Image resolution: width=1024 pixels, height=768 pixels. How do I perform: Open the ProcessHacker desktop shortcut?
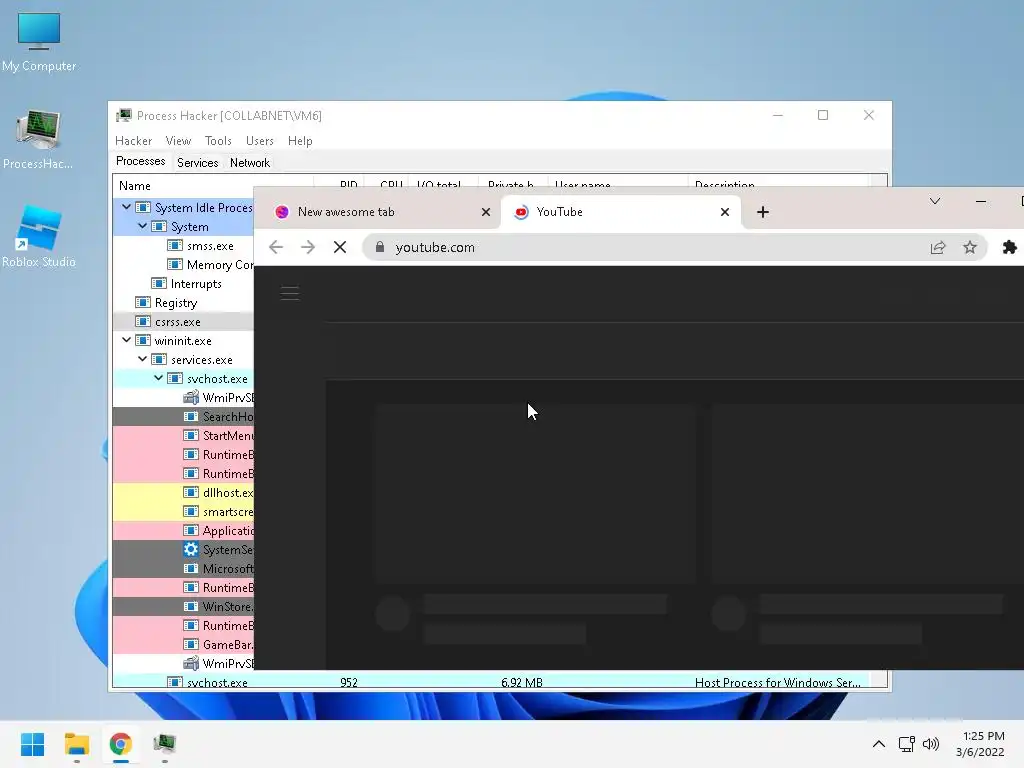39,140
